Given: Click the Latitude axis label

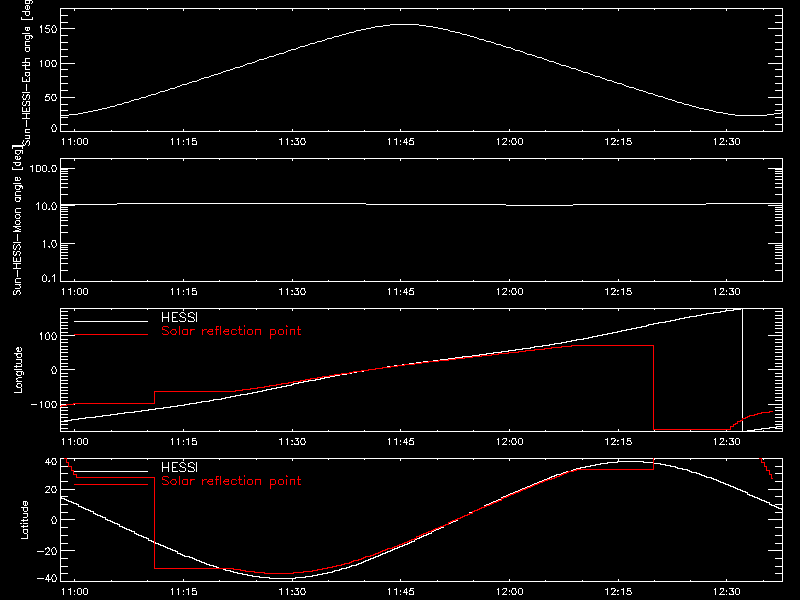Looking at the screenshot, I should click(24, 520).
